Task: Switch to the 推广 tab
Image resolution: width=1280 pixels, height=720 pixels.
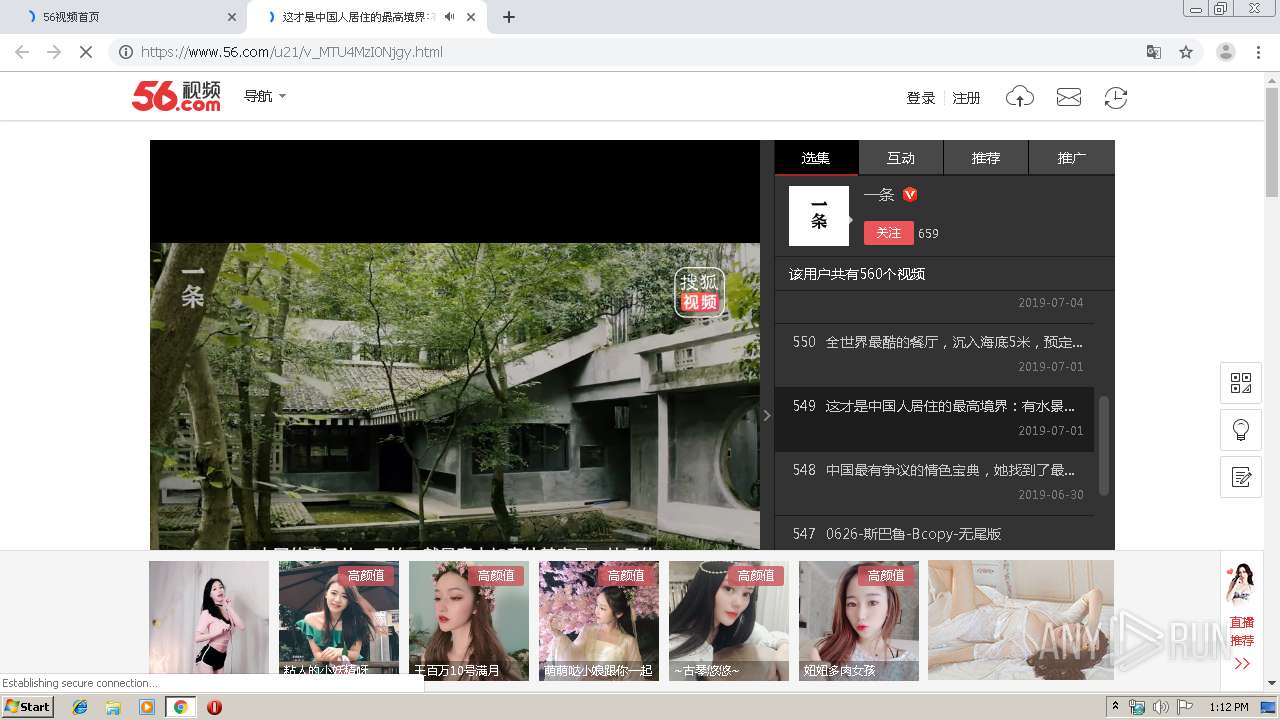Action: coord(1072,158)
